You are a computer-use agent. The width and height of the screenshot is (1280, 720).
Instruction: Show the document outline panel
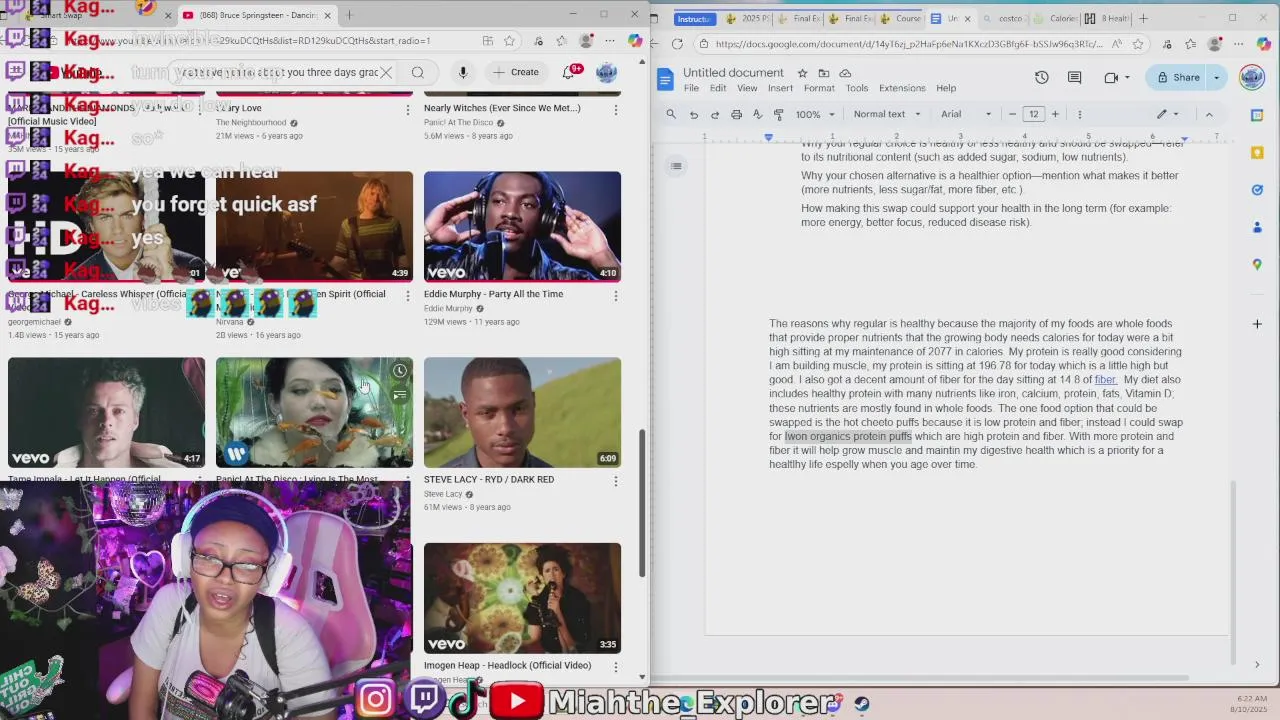click(x=677, y=166)
